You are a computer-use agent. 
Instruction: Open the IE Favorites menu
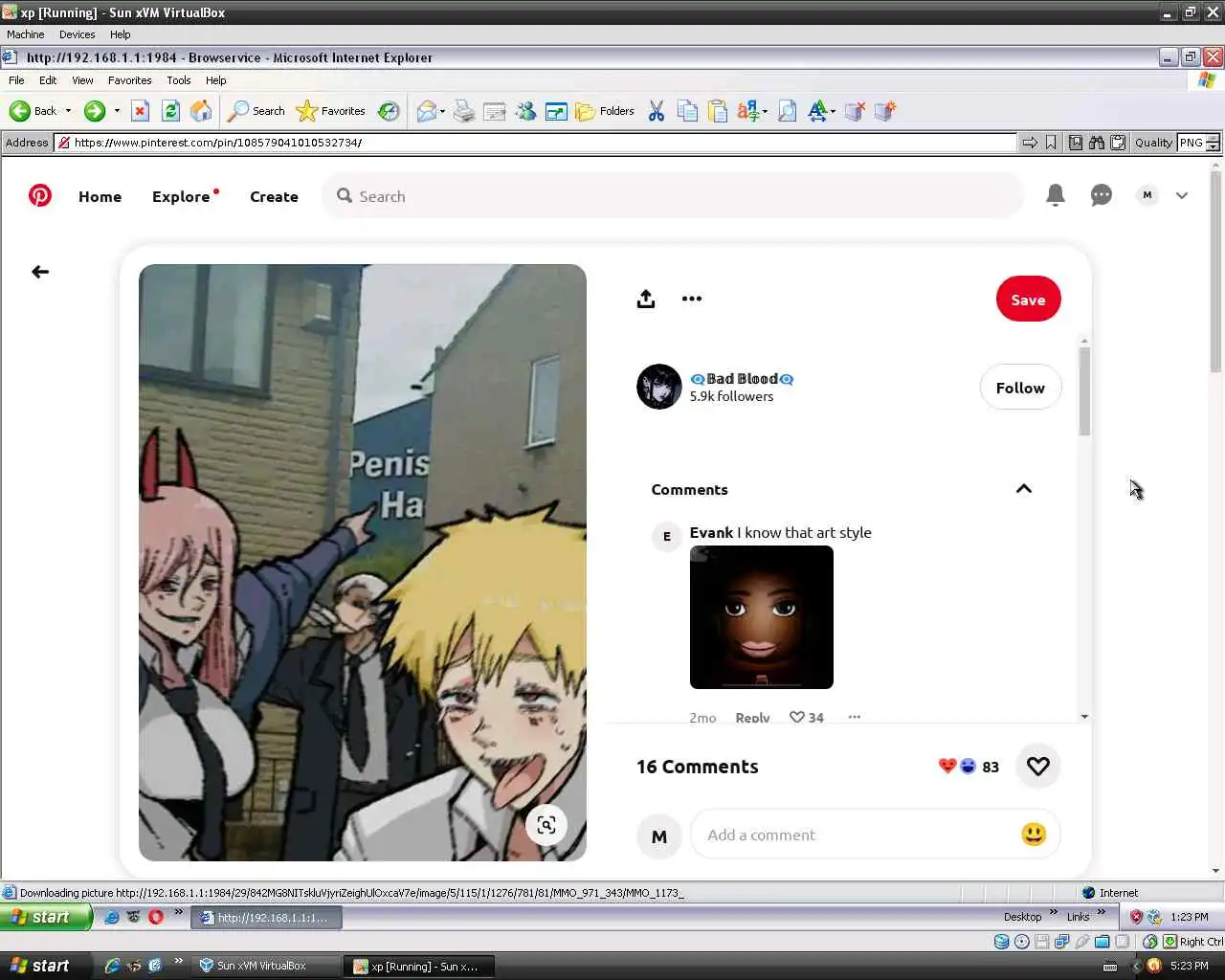click(129, 80)
